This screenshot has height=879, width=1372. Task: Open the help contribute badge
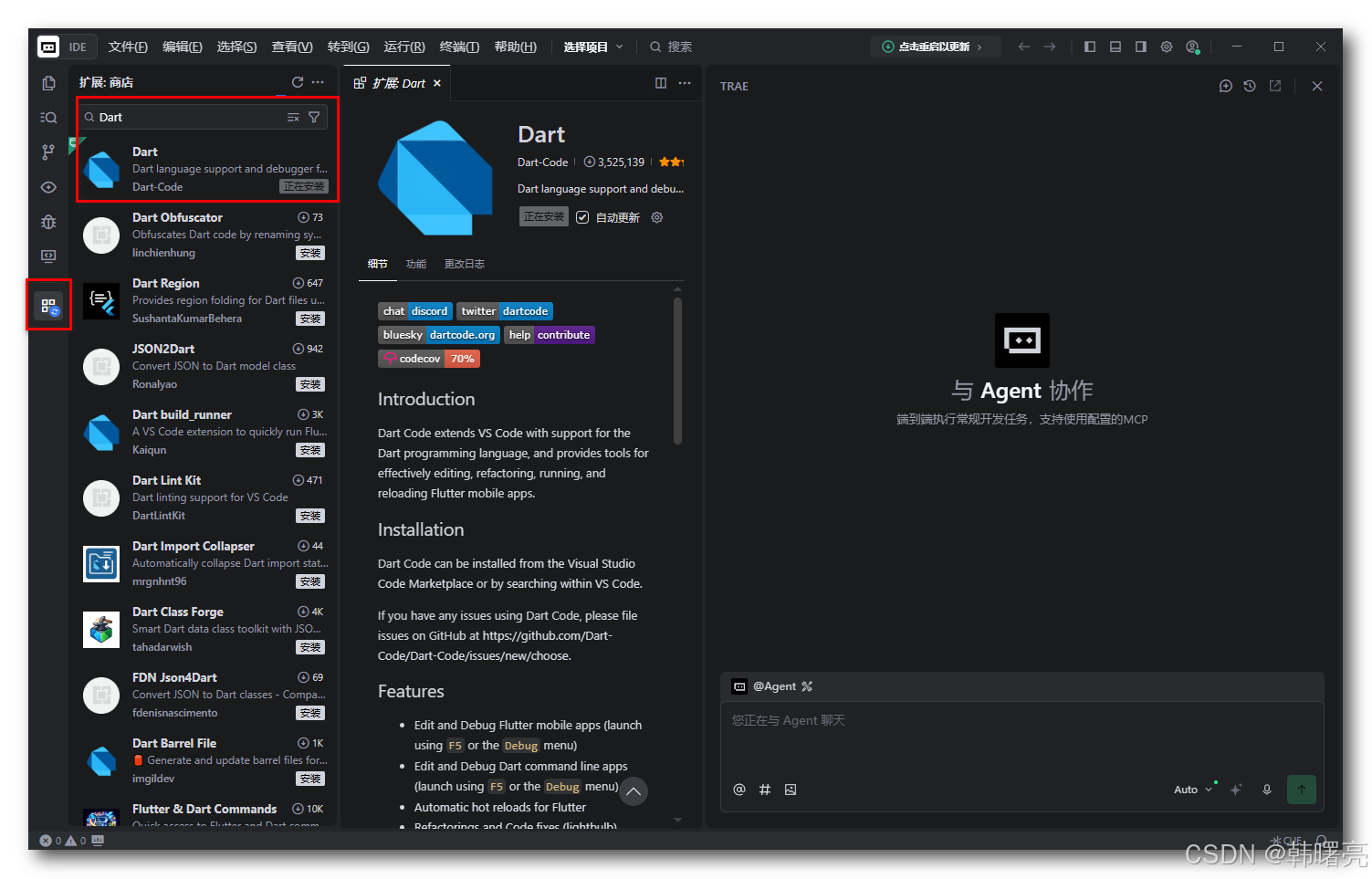pyautogui.click(x=550, y=335)
